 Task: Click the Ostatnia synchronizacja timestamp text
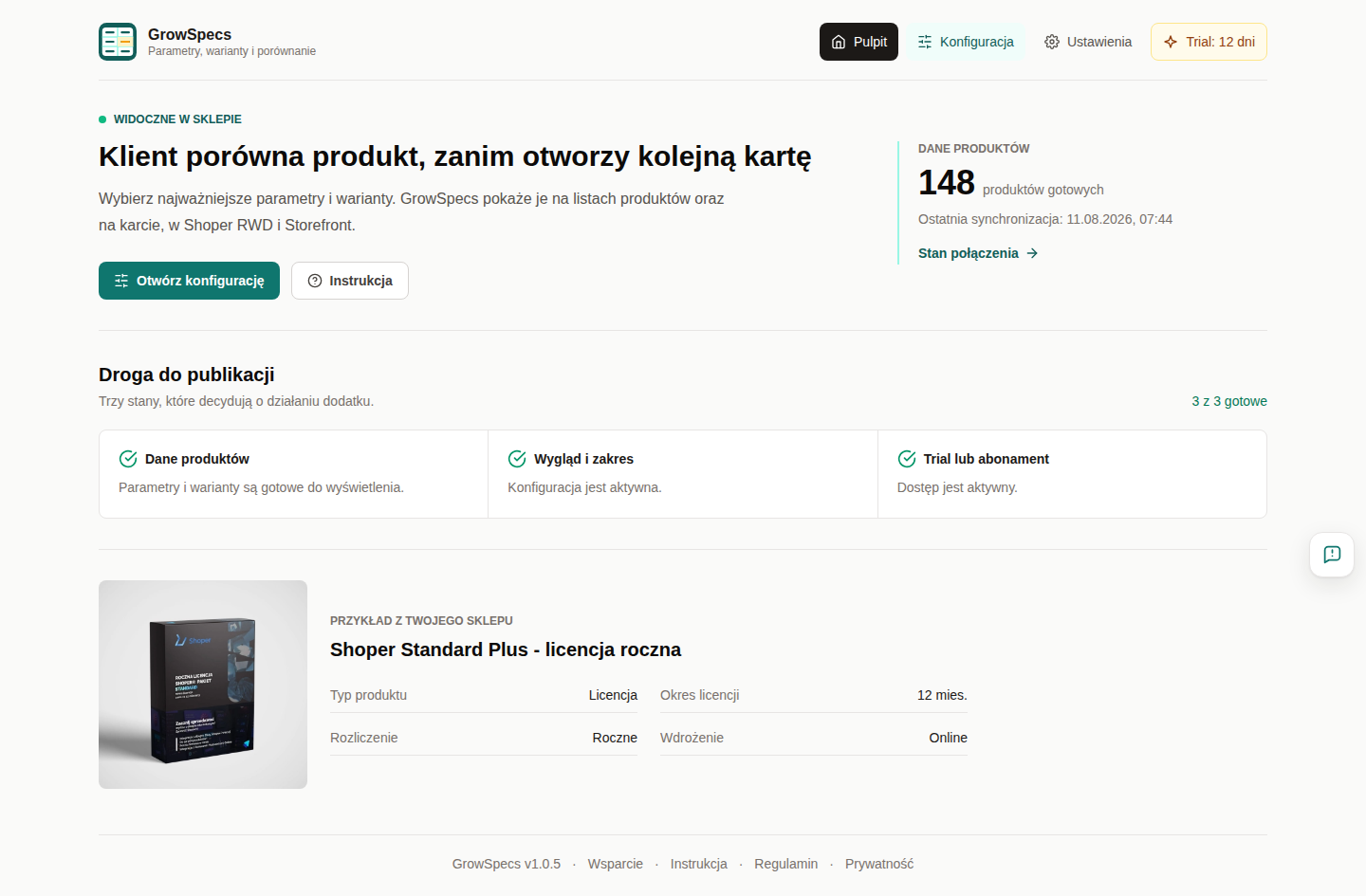[1045, 219]
